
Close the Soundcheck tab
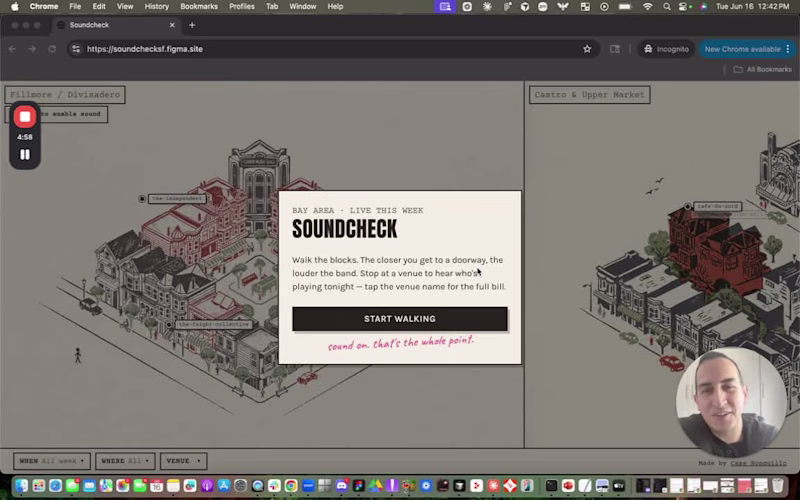(172, 25)
